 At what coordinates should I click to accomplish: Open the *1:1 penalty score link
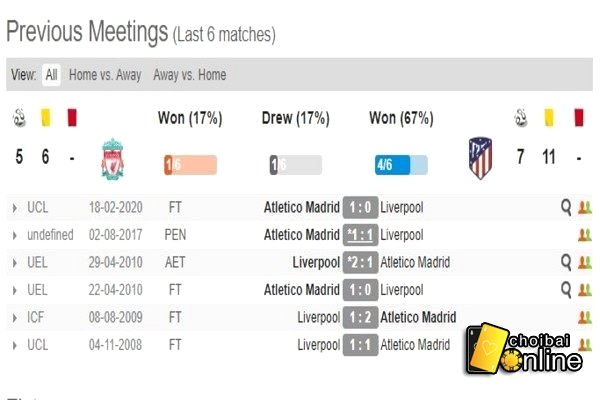click(360, 235)
